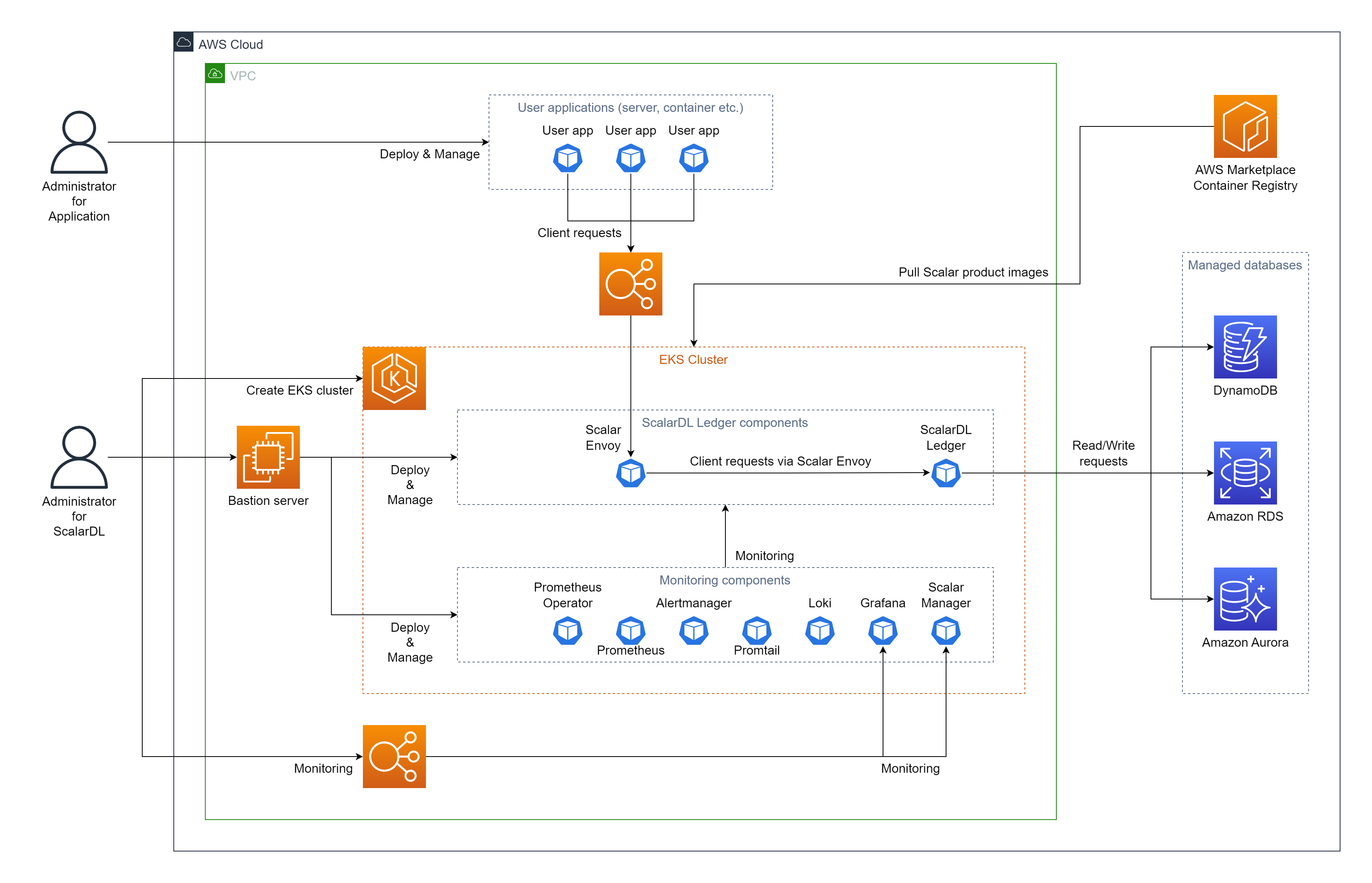The width and height of the screenshot is (1372, 883).
Task: Click the AWS Cloud header icon
Action: click(184, 42)
